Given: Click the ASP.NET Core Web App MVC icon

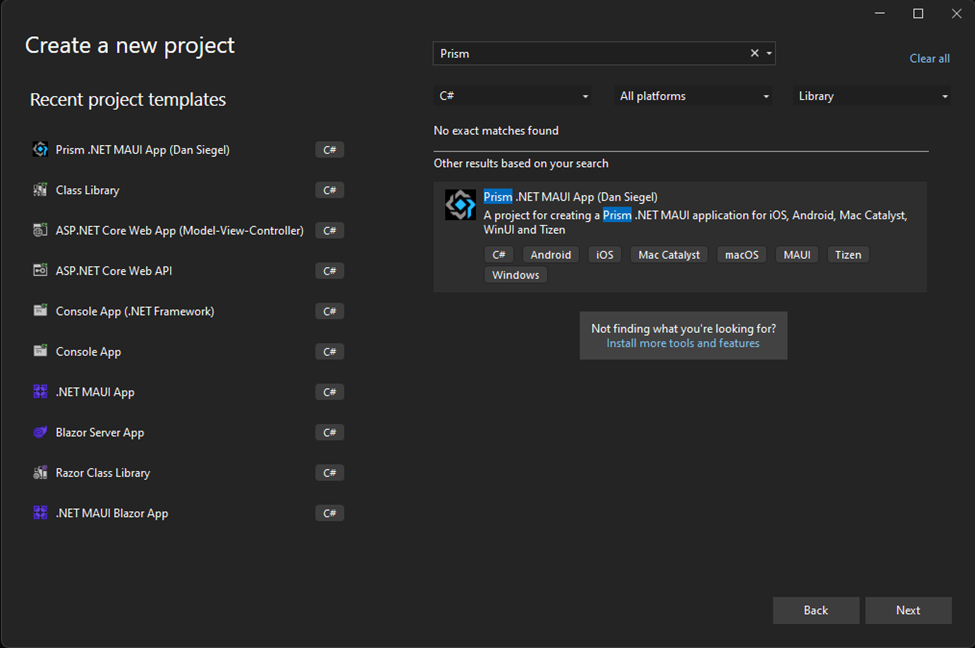Looking at the screenshot, I should 40,230.
